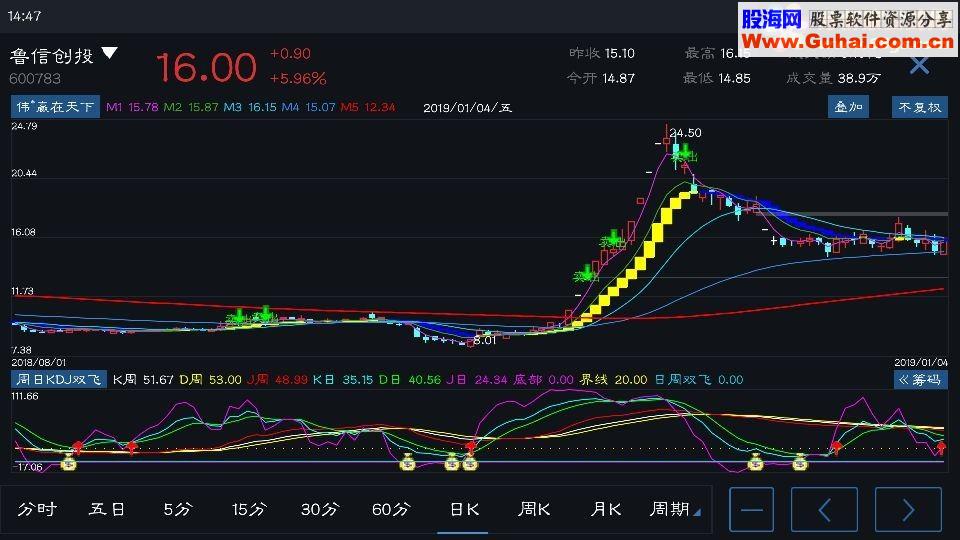The width and height of the screenshot is (960, 540).
Task: Click the right arrow navigation button
Action: [x=908, y=509]
